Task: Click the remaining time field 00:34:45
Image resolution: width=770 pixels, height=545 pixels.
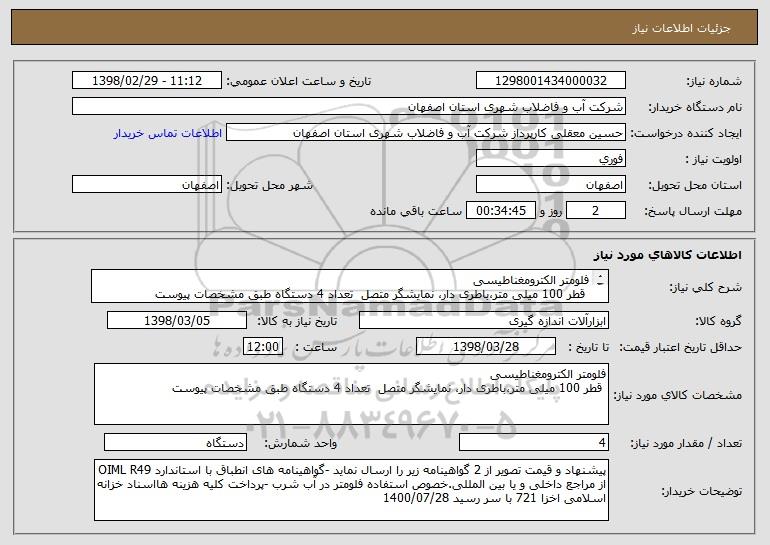Action: [500, 211]
